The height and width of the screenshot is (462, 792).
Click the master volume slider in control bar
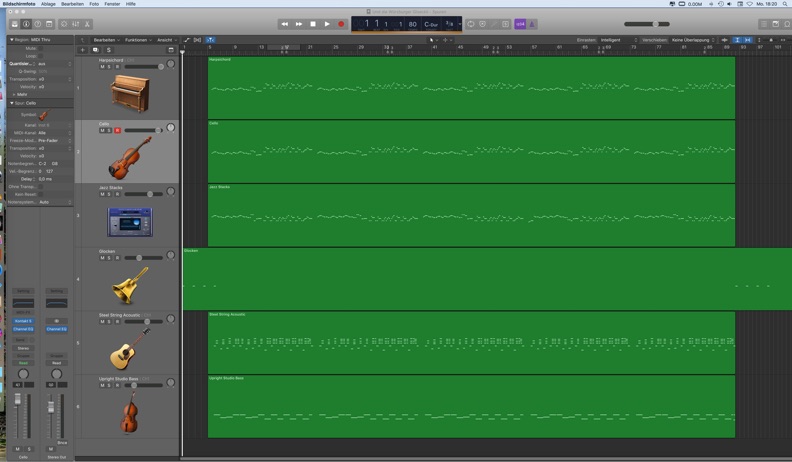click(x=647, y=24)
